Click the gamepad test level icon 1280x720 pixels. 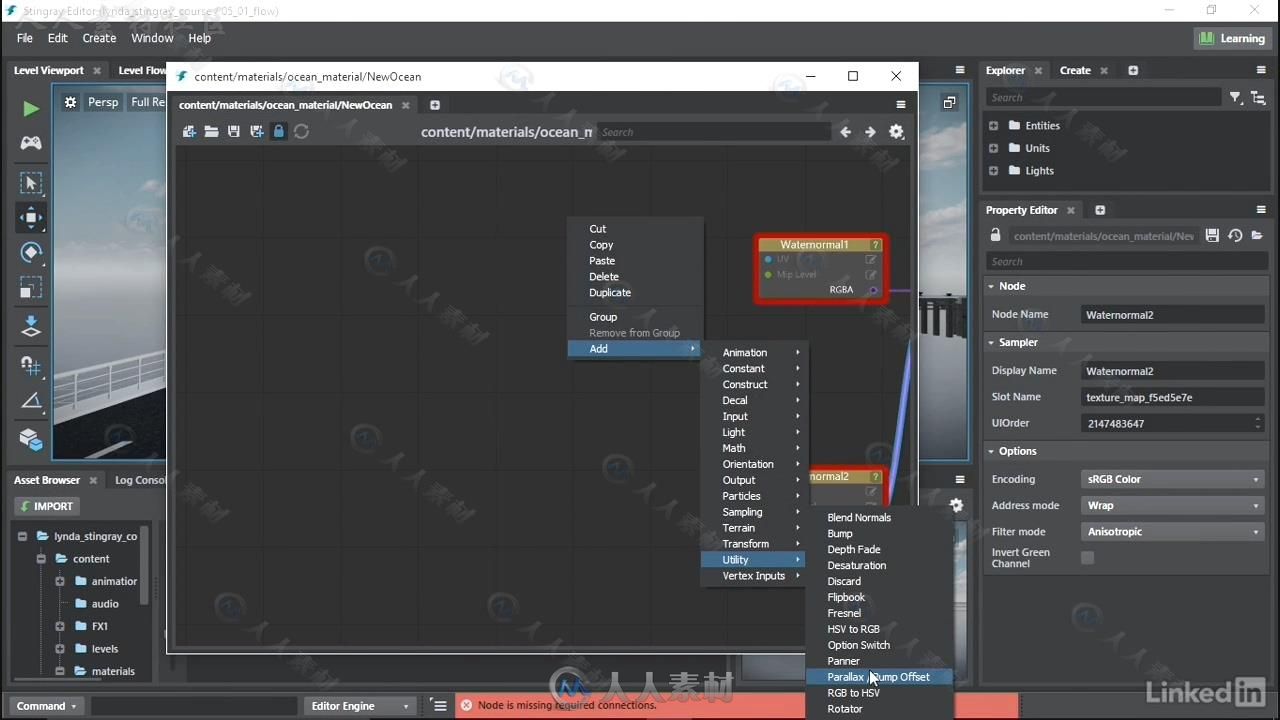31,143
